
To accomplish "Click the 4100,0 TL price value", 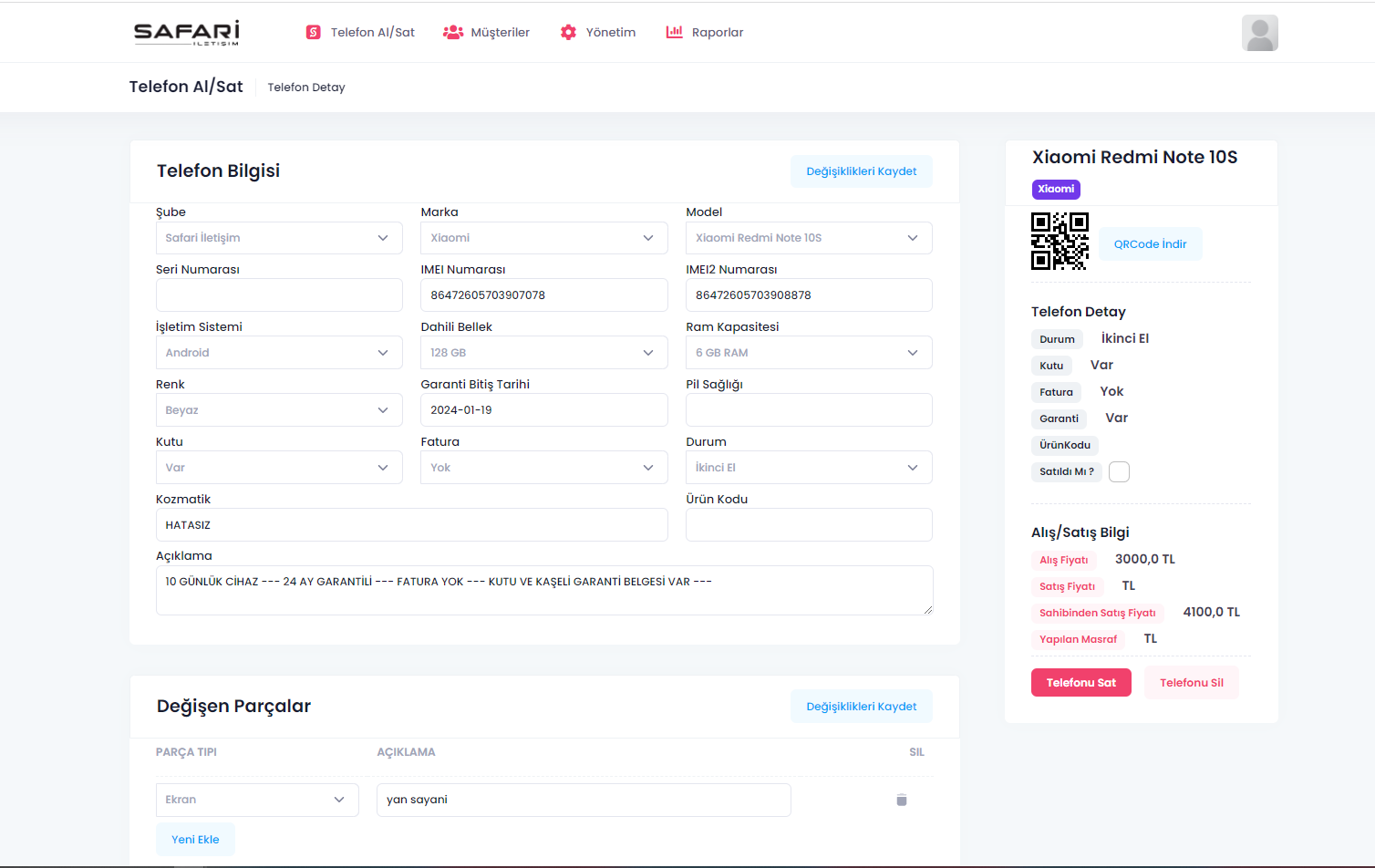I will [1212, 613].
